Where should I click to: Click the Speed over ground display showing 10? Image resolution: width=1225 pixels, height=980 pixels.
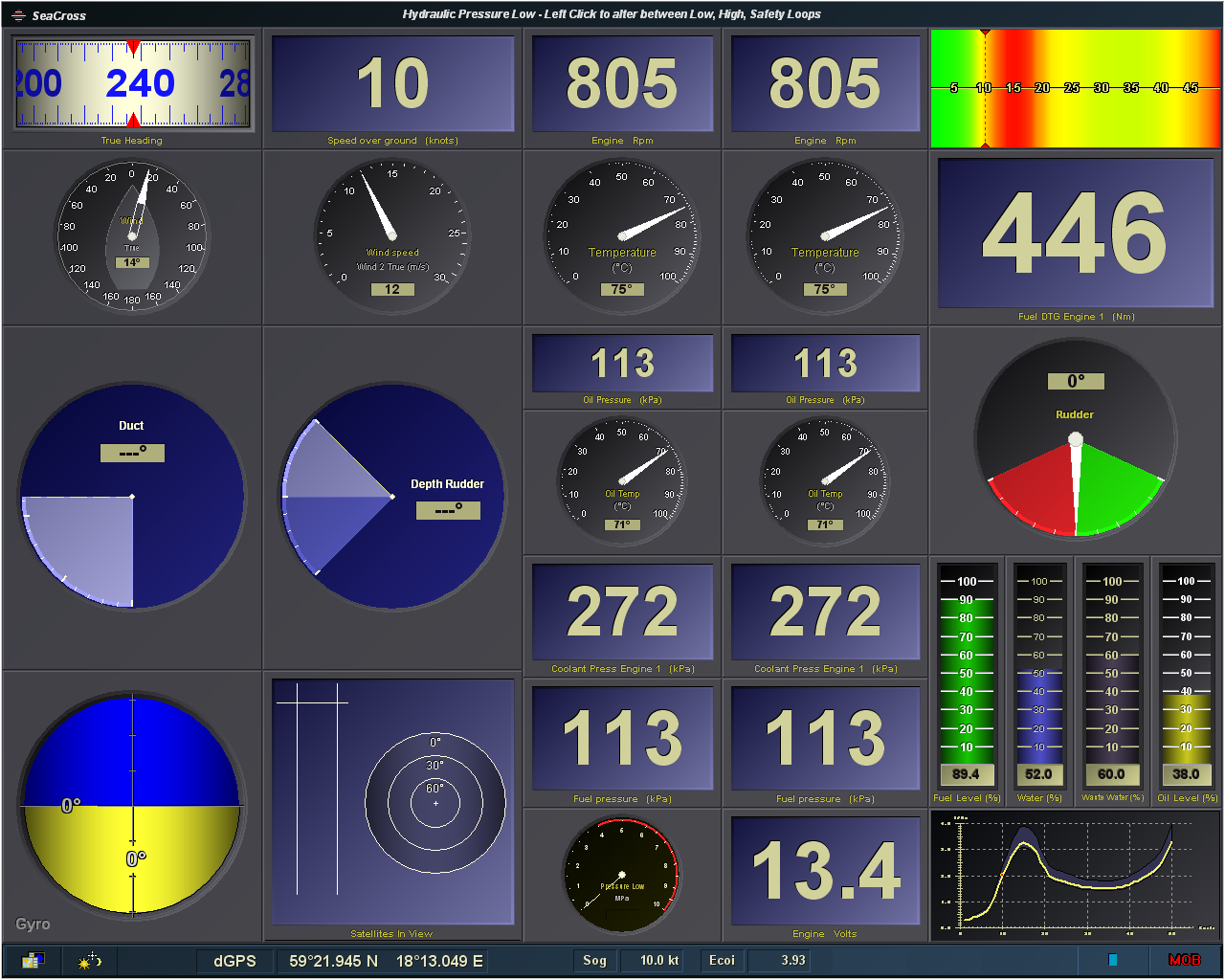point(393,84)
